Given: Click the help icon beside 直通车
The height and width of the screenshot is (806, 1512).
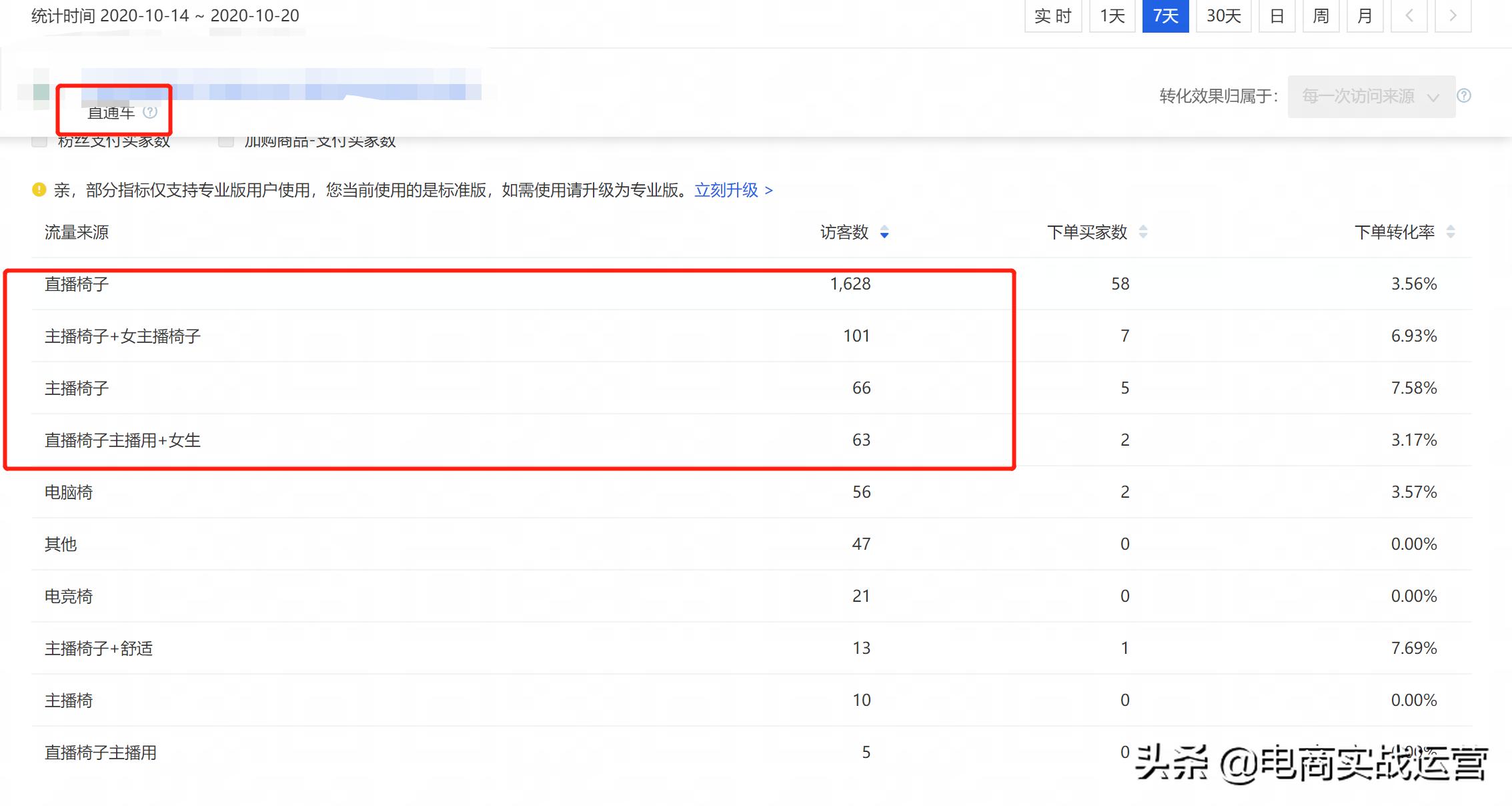Looking at the screenshot, I should [150, 112].
